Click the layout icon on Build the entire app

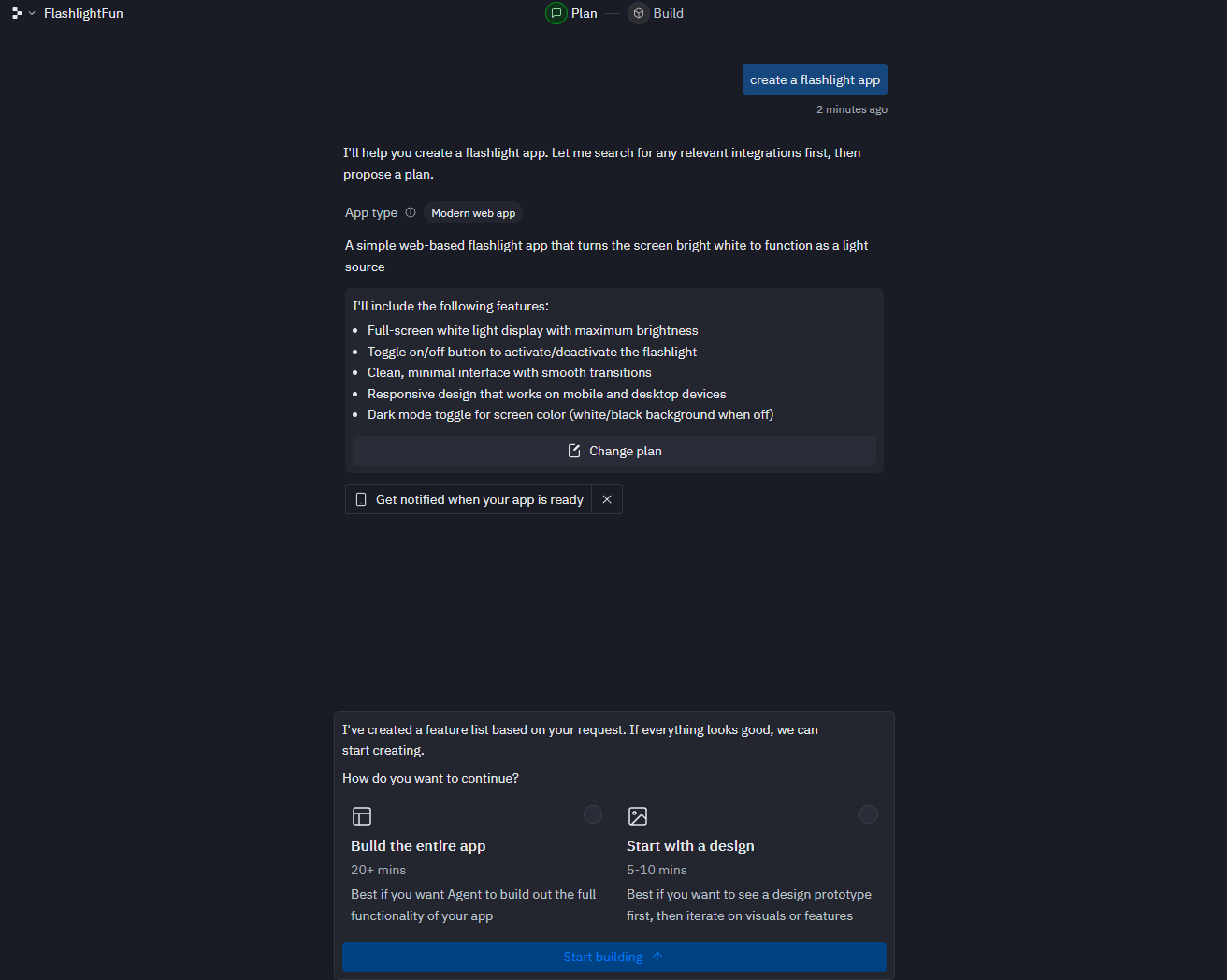[x=362, y=815]
